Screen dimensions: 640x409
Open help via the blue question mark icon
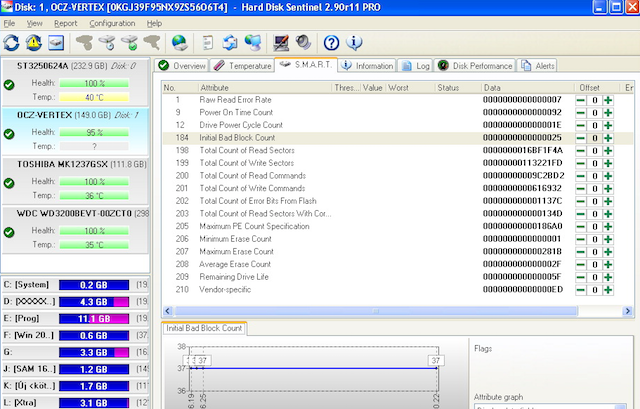point(331,43)
